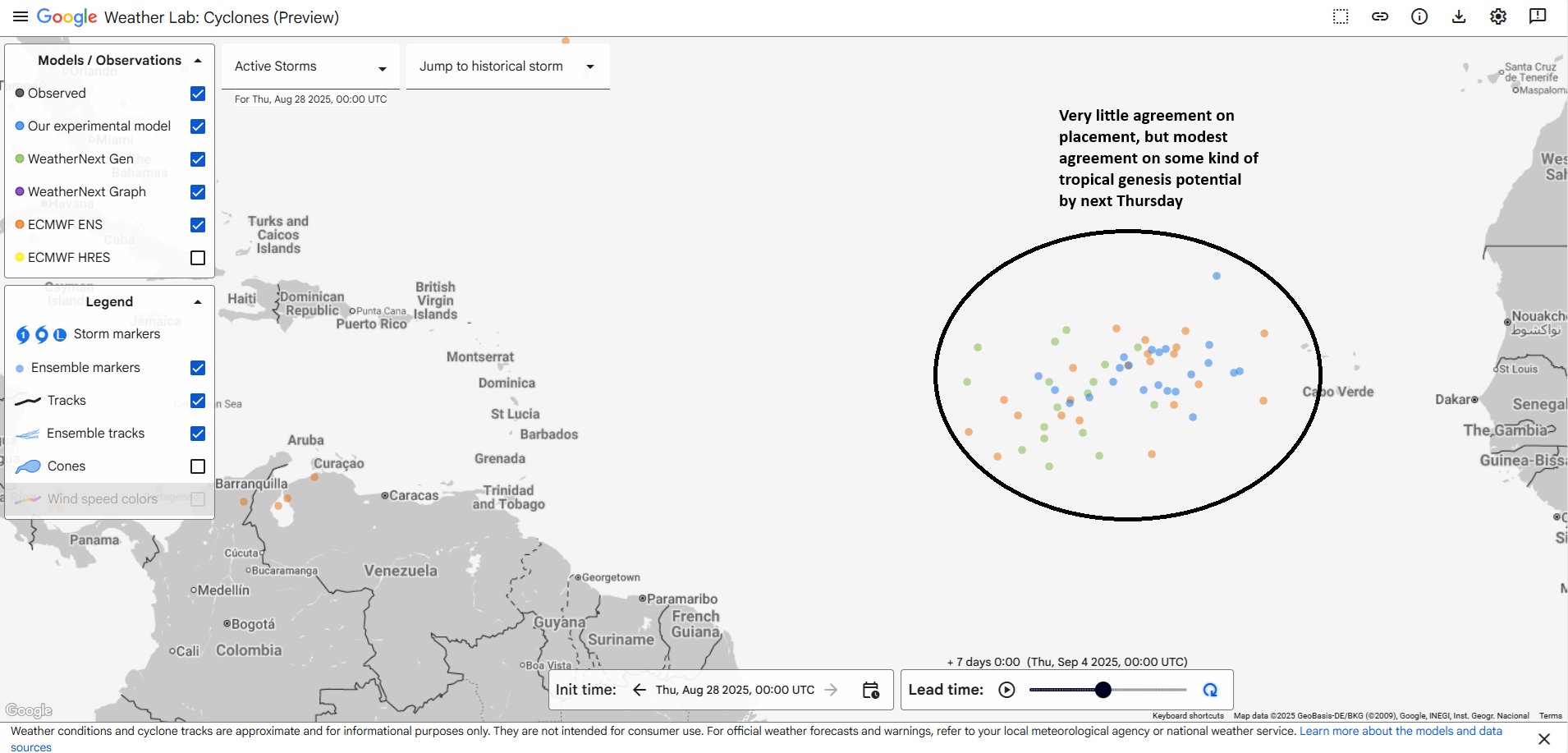Click the Puerto Rico map label

(x=371, y=324)
